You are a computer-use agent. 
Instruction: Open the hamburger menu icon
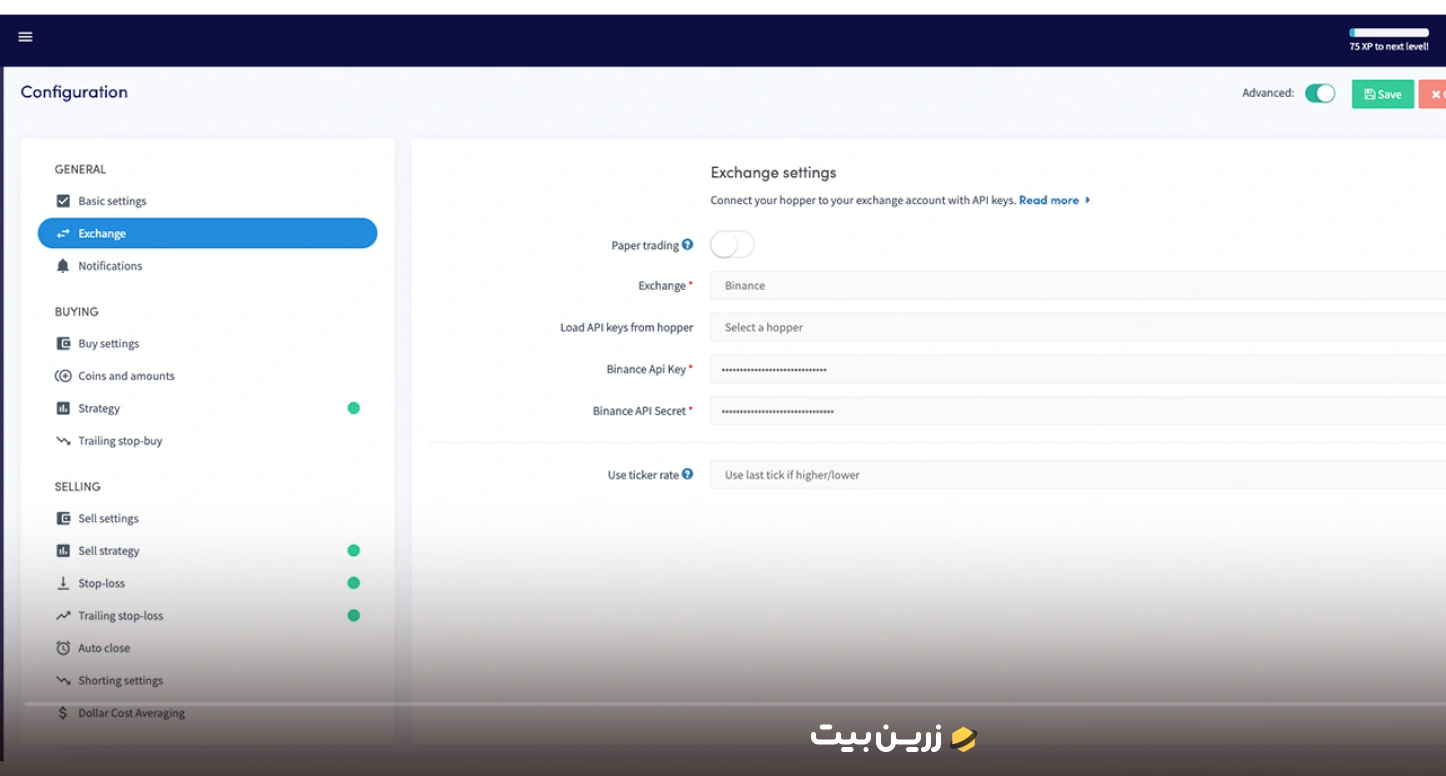26,37
